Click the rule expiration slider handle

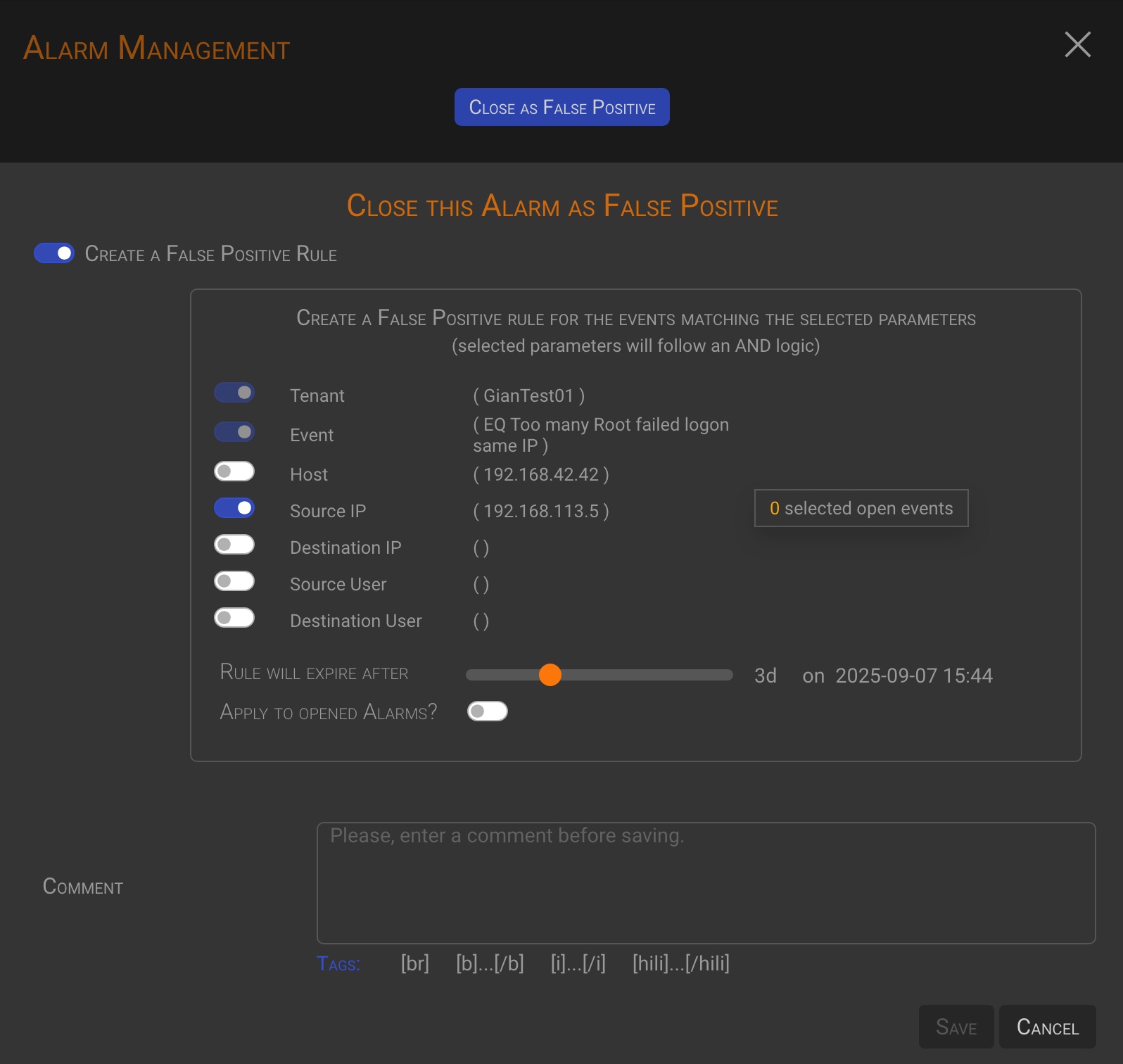point(550,675)
